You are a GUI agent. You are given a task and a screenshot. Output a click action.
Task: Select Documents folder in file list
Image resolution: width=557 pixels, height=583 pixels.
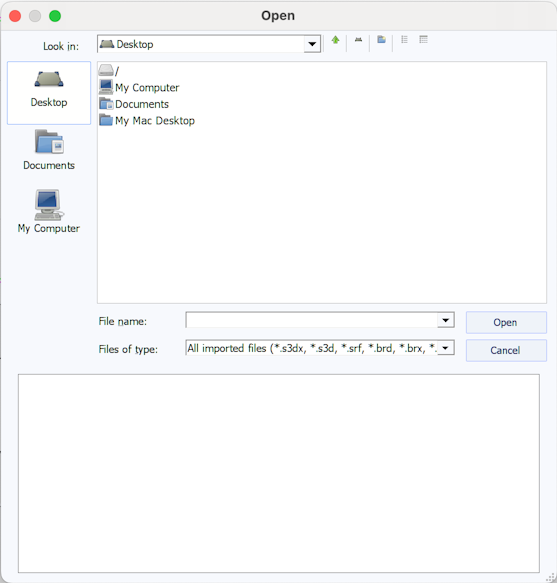coord(134,104)
